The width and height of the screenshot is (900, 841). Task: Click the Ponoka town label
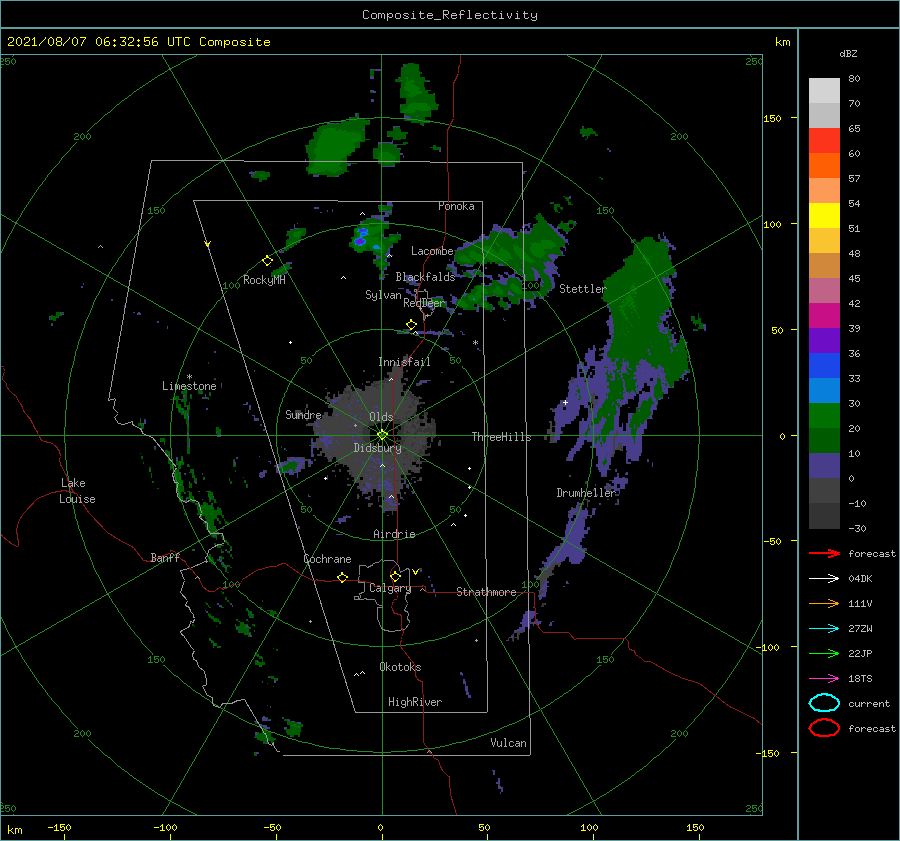(456, 206)
